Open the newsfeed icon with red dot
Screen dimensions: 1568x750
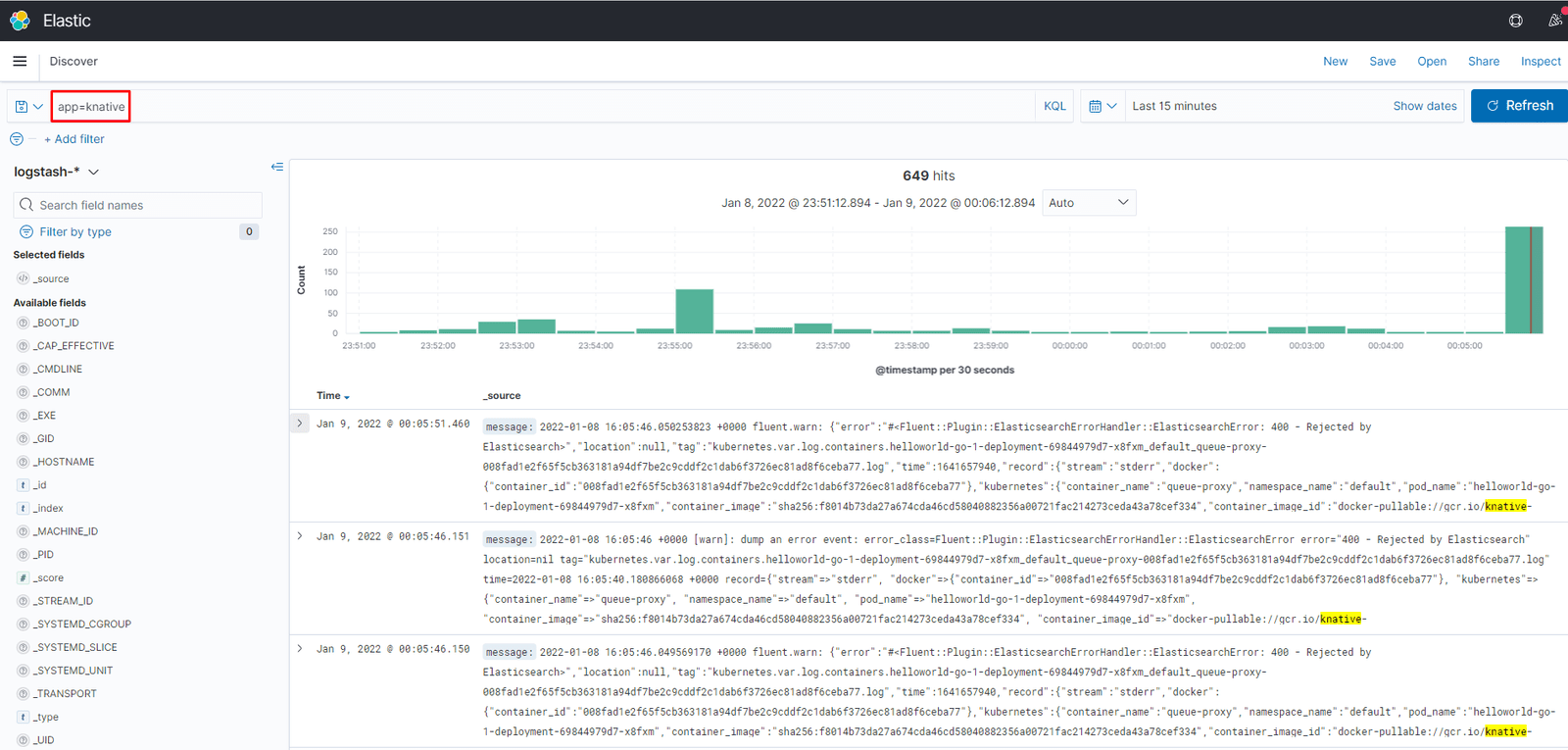1555,20
